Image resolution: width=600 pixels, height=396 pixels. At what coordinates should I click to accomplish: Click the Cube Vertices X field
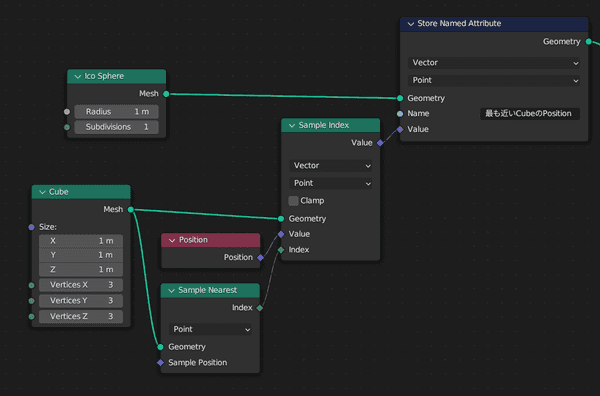(81, 285)
